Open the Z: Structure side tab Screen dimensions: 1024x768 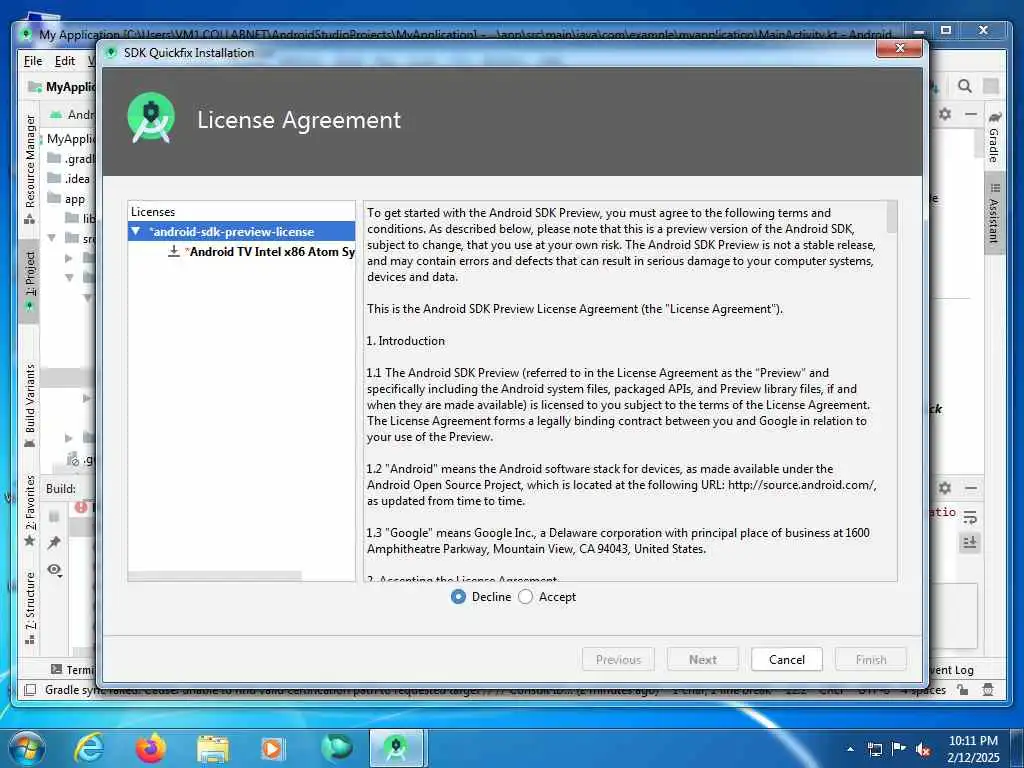coord(30,607)
